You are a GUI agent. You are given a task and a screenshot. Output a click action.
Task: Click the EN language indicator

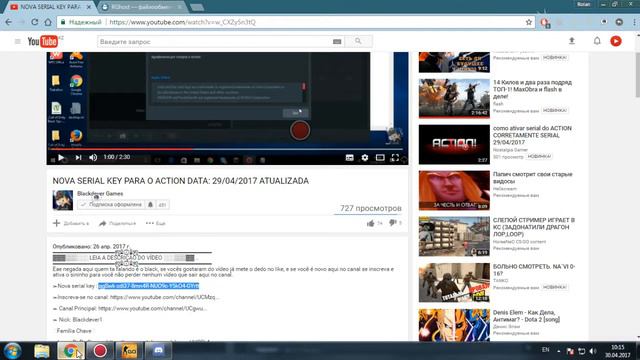[545, 350]
